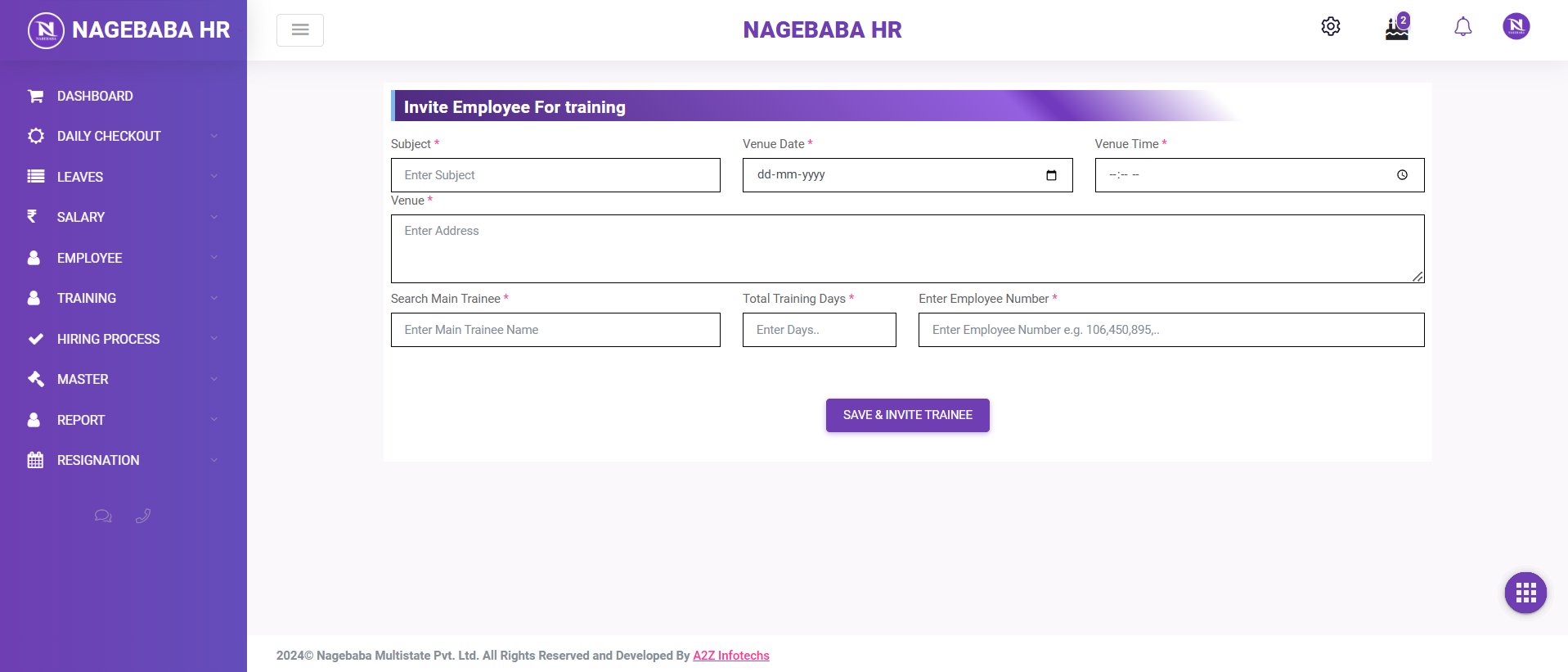
Task: Follow the A2Z Infotechs footer link
Action: 730,656
